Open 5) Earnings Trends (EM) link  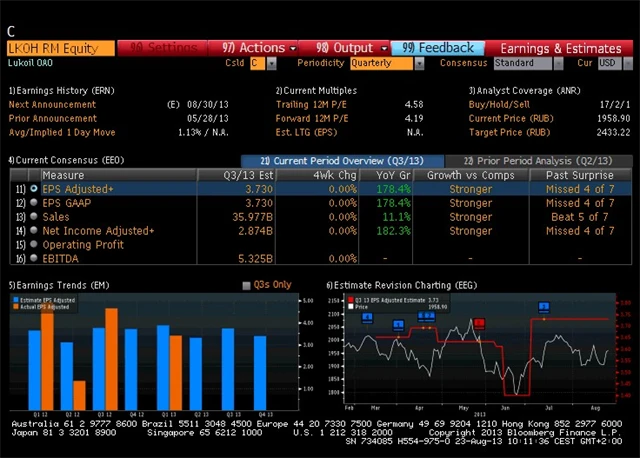click(x=59, y=285)
